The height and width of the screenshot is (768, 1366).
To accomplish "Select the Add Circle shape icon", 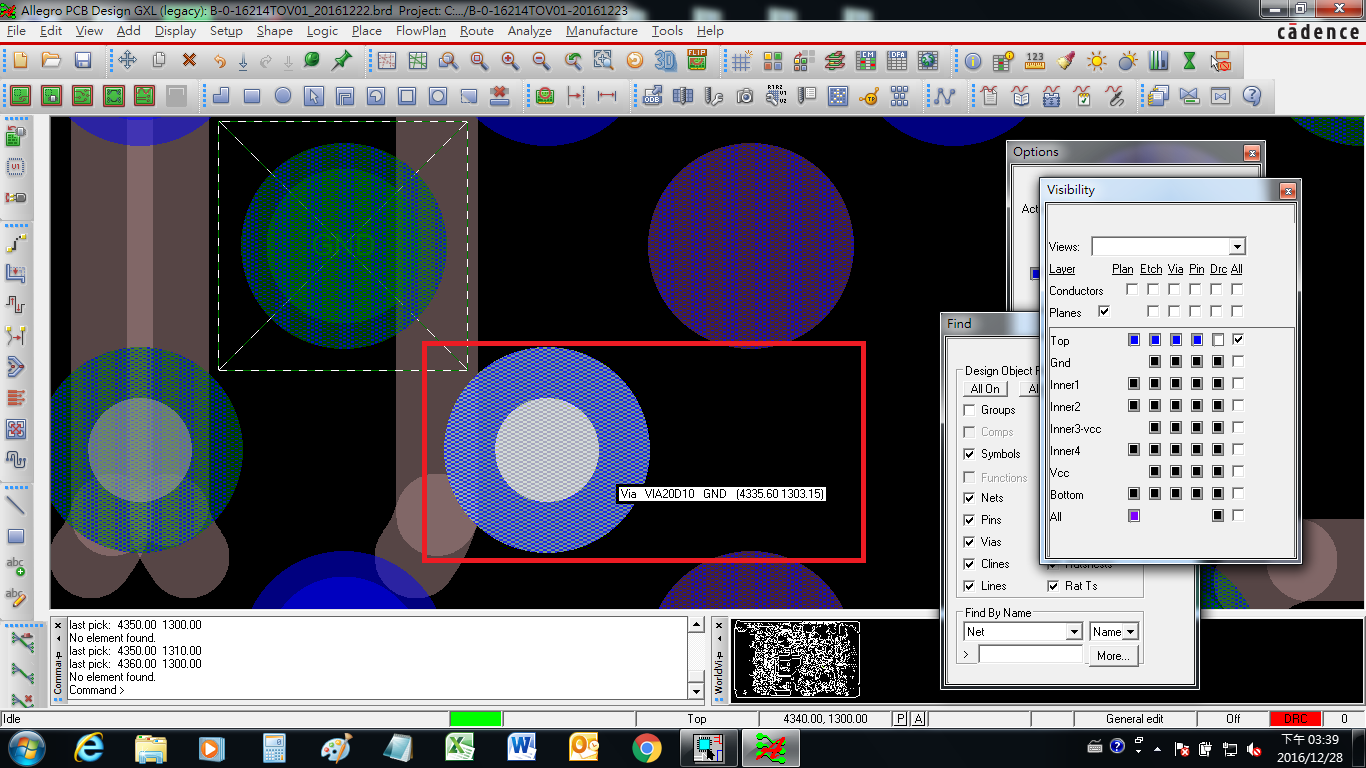I will point(283,97).
